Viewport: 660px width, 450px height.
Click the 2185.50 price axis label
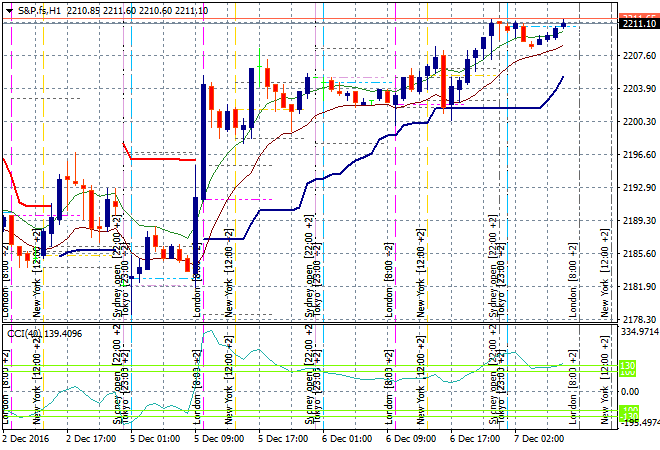(x=636, y=254)
